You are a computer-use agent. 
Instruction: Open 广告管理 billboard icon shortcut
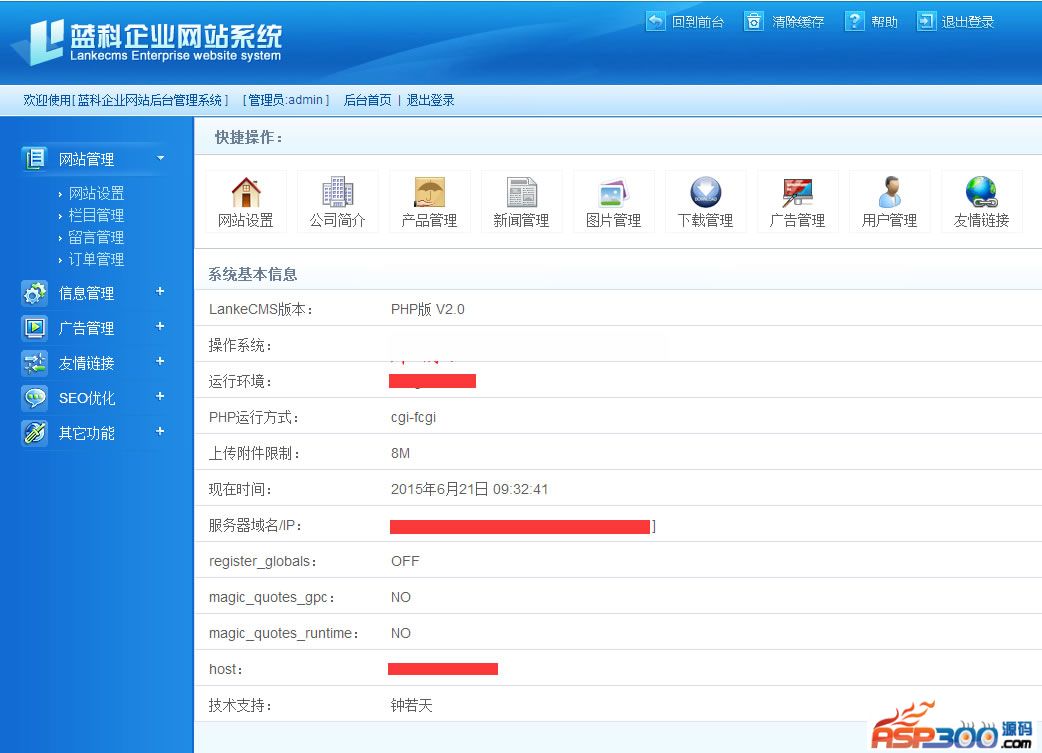click(x=797, y=192)
